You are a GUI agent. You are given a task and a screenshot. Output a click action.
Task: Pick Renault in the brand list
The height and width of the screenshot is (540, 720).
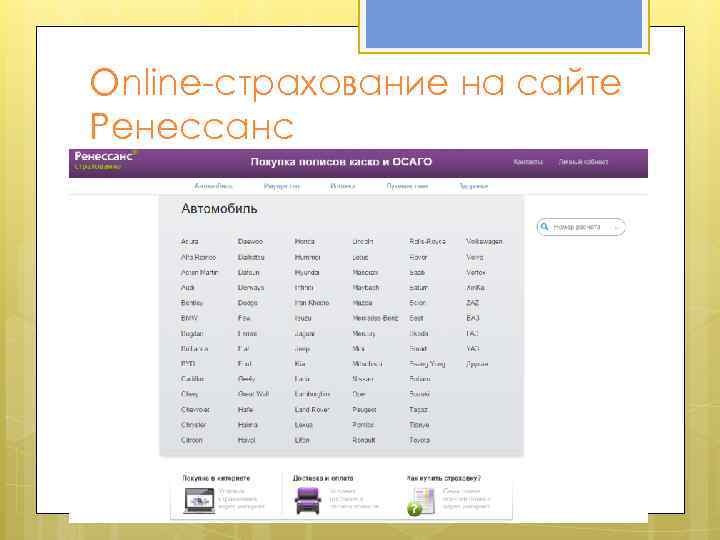364,440
